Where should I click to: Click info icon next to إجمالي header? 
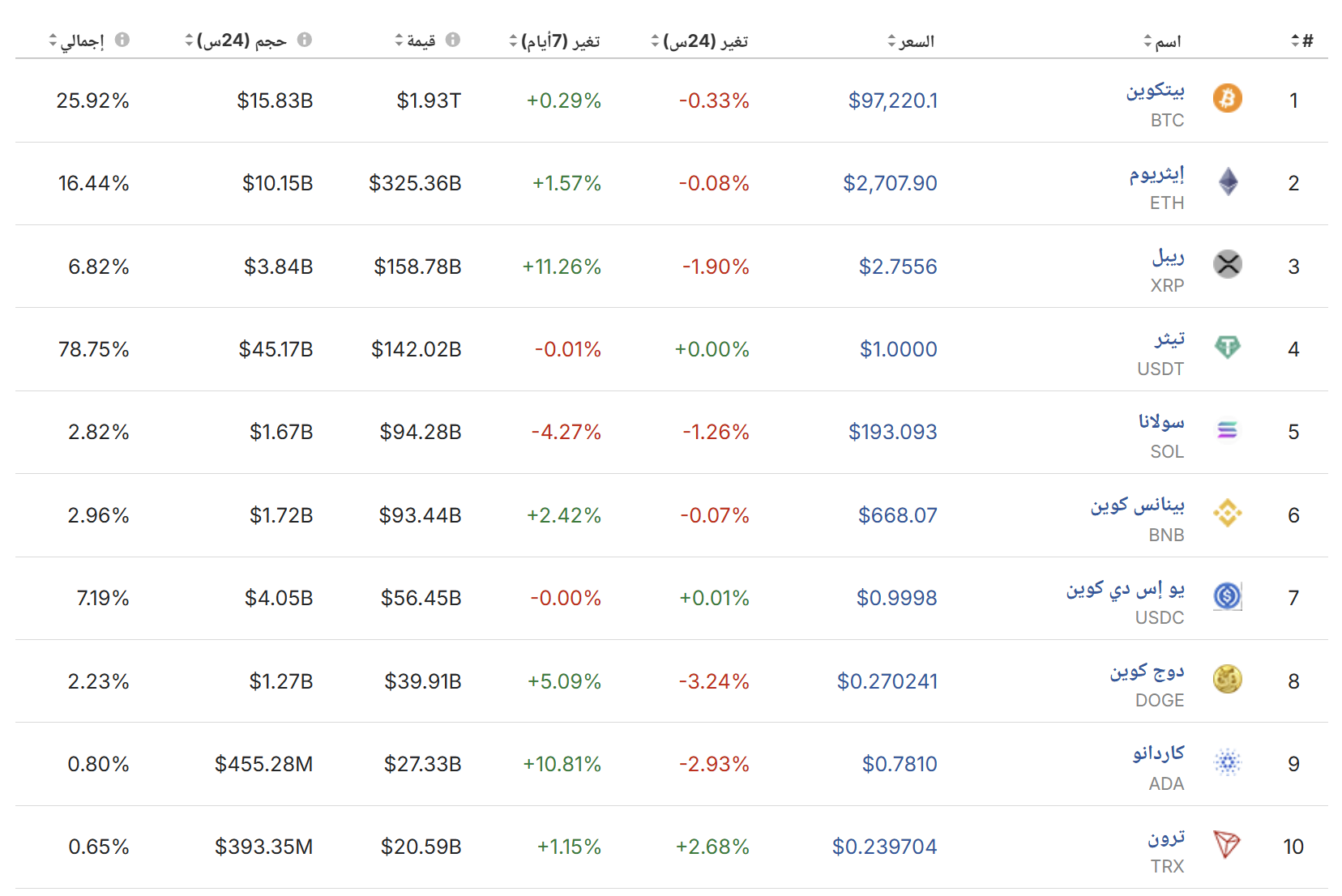[x=122, y=40]
